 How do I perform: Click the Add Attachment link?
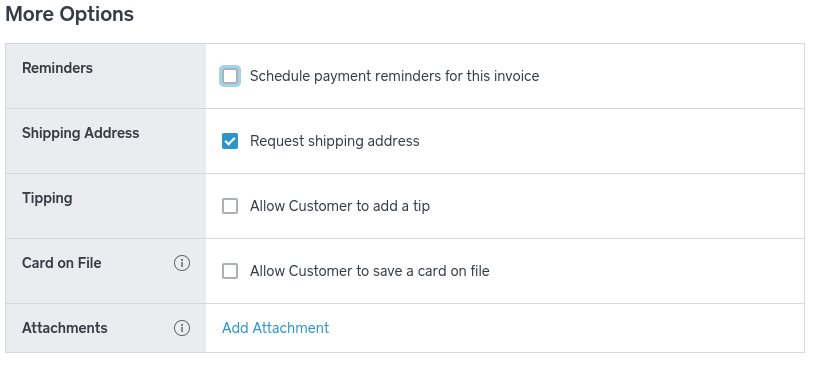275,328
